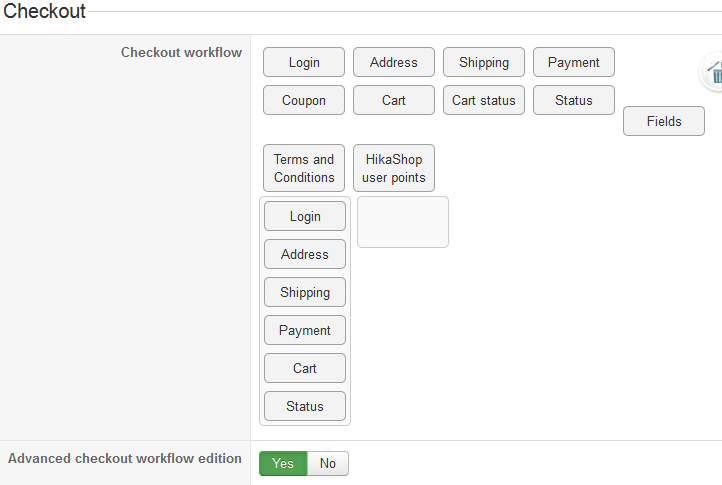Enable advanced checkout workflow with Yes

(x=283, y=463)
